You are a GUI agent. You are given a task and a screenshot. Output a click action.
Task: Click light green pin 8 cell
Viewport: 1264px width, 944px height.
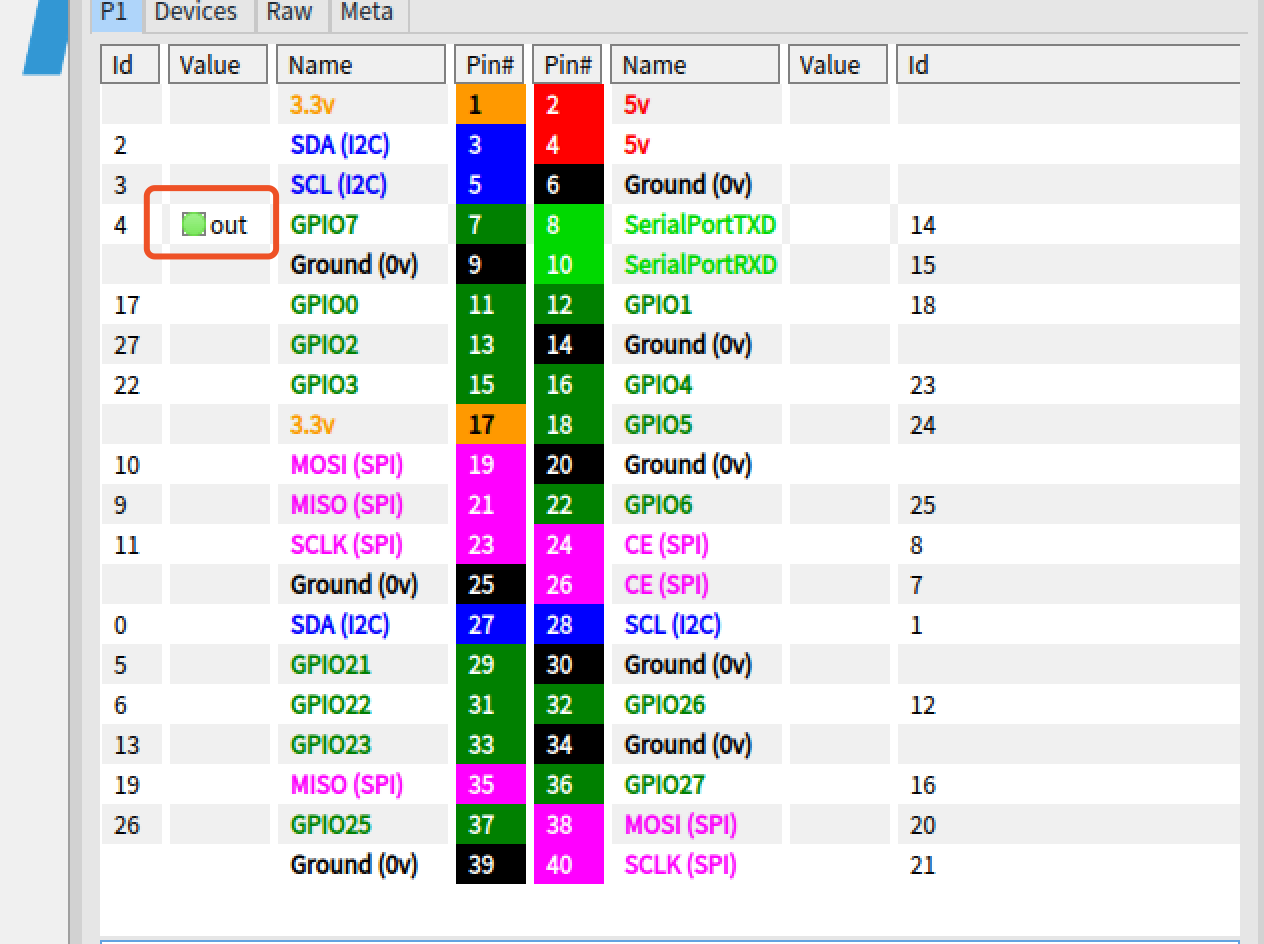click(568, 224)
